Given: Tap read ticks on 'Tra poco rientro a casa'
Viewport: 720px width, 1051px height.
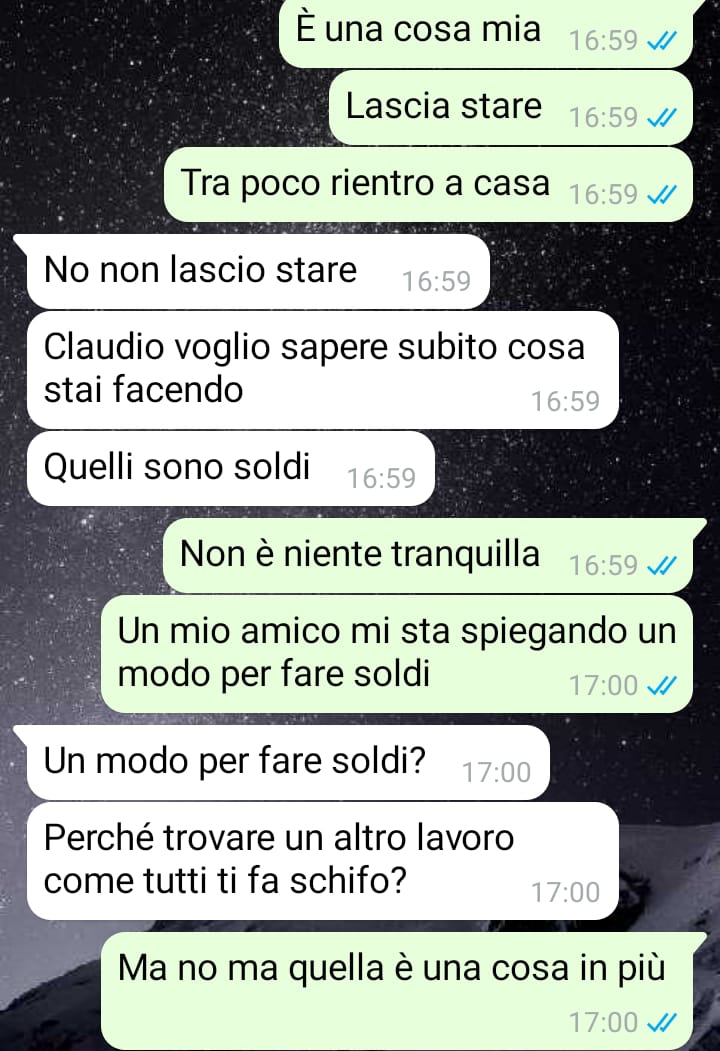Looking at the screenshot, I should tap(662, 196).
